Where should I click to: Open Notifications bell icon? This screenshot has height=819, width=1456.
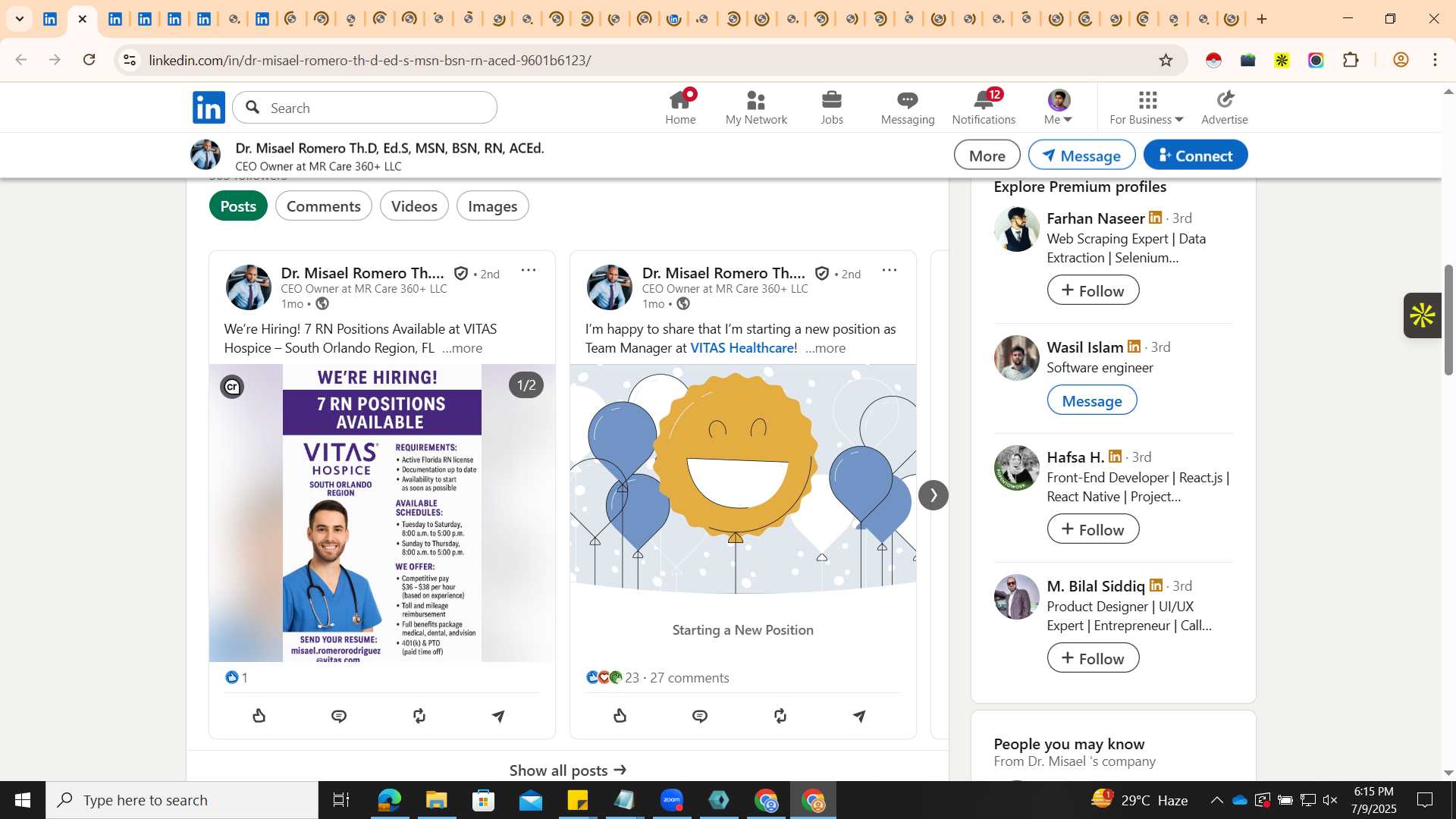pos(984,107)
